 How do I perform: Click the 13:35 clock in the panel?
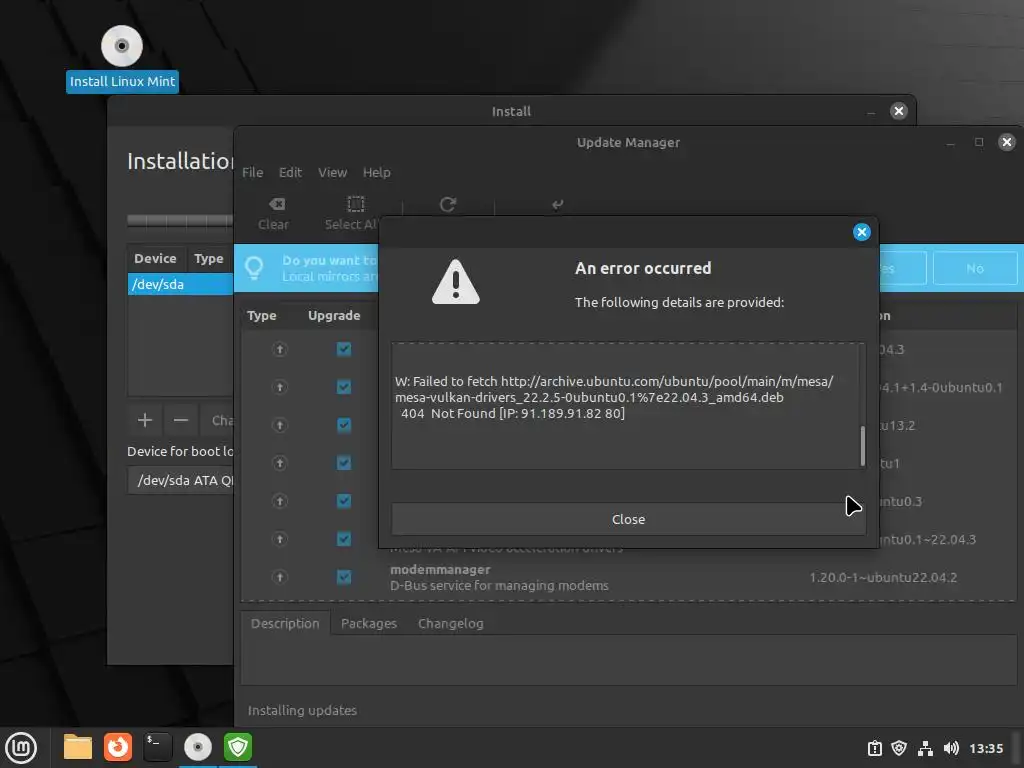tap(985, 748)
